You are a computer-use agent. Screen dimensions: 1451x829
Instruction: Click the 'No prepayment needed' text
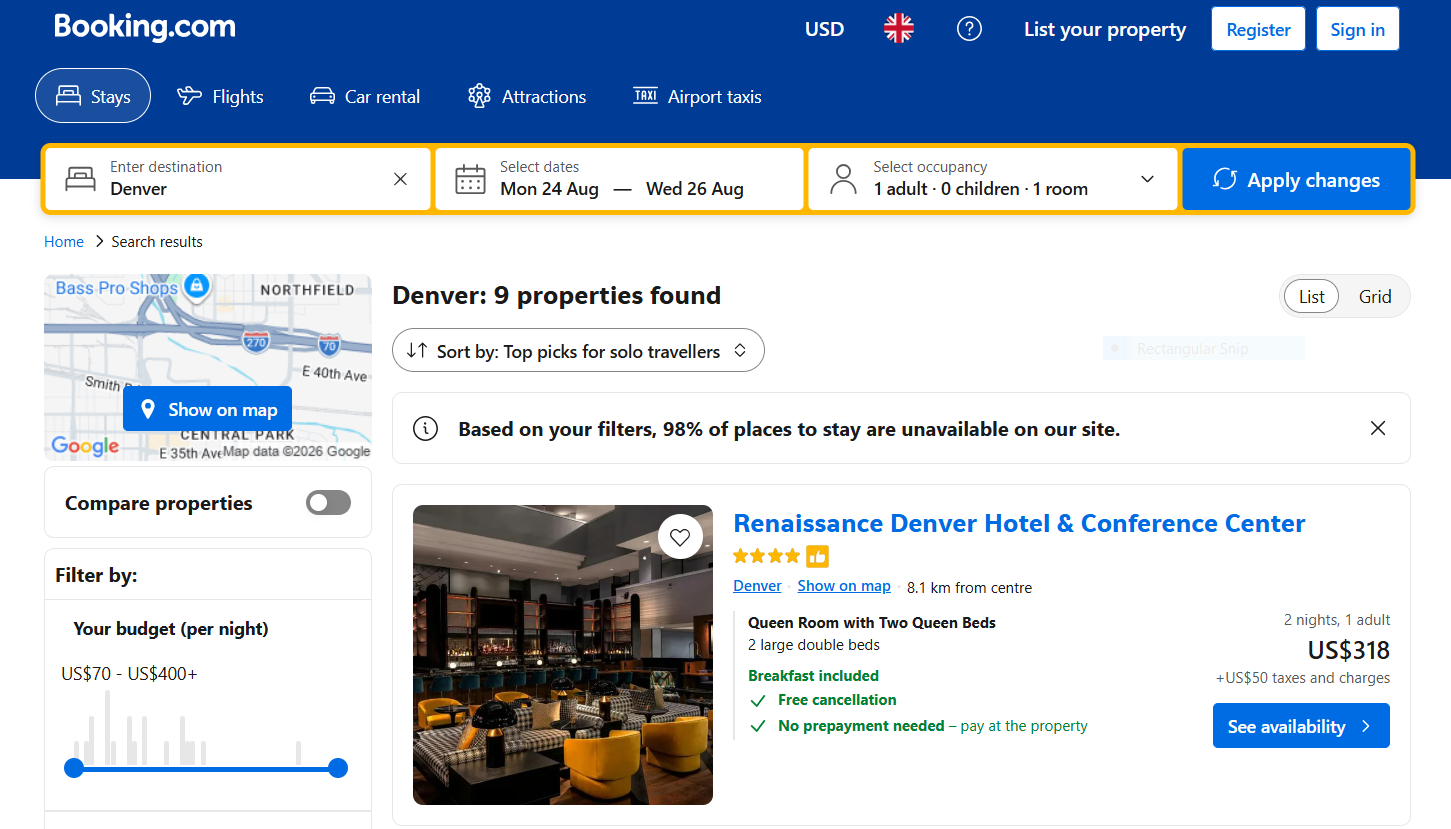[x=861, y=726]
